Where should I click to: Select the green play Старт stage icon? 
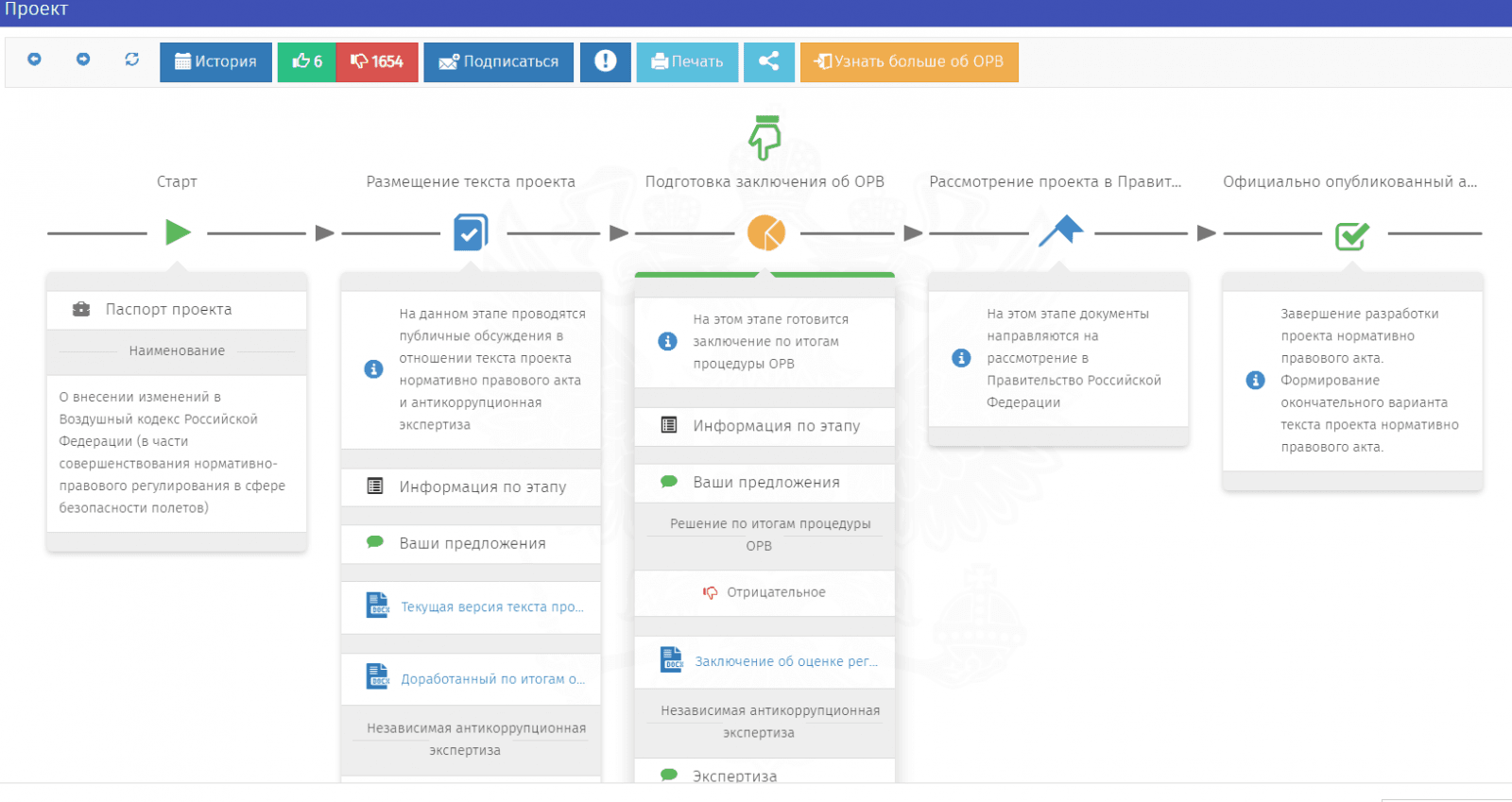(x=178, y=232)
